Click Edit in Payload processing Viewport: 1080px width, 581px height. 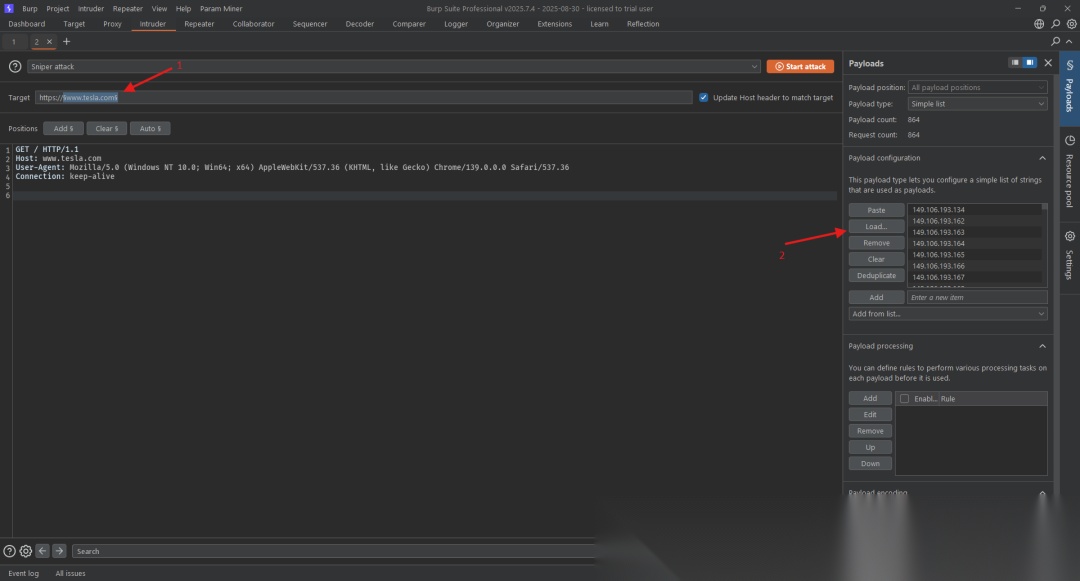pyautogui.click(x=870, y=414)
